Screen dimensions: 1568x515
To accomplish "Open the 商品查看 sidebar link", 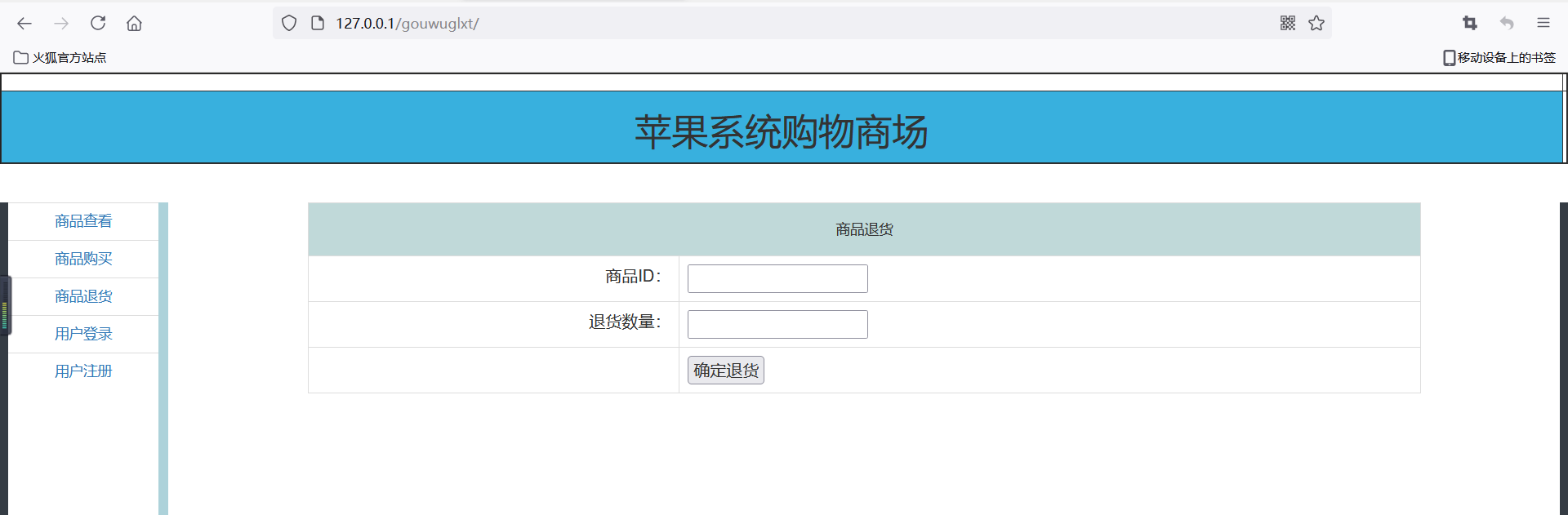I will pyautogui.click(x=83, y=221).
